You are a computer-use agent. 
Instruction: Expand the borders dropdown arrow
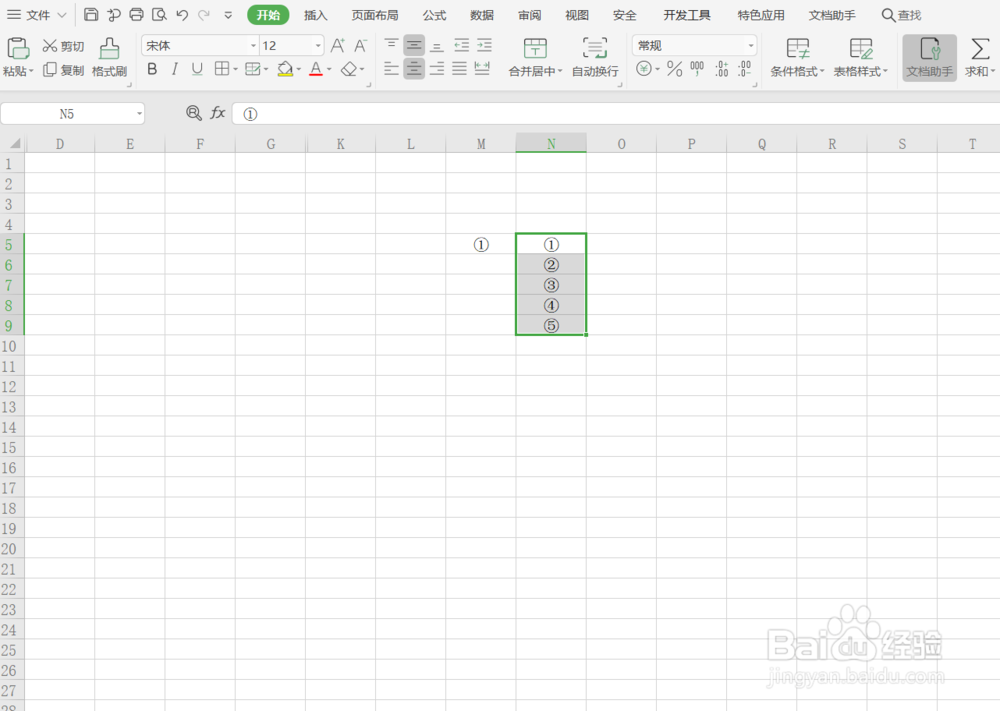(235, 69)
